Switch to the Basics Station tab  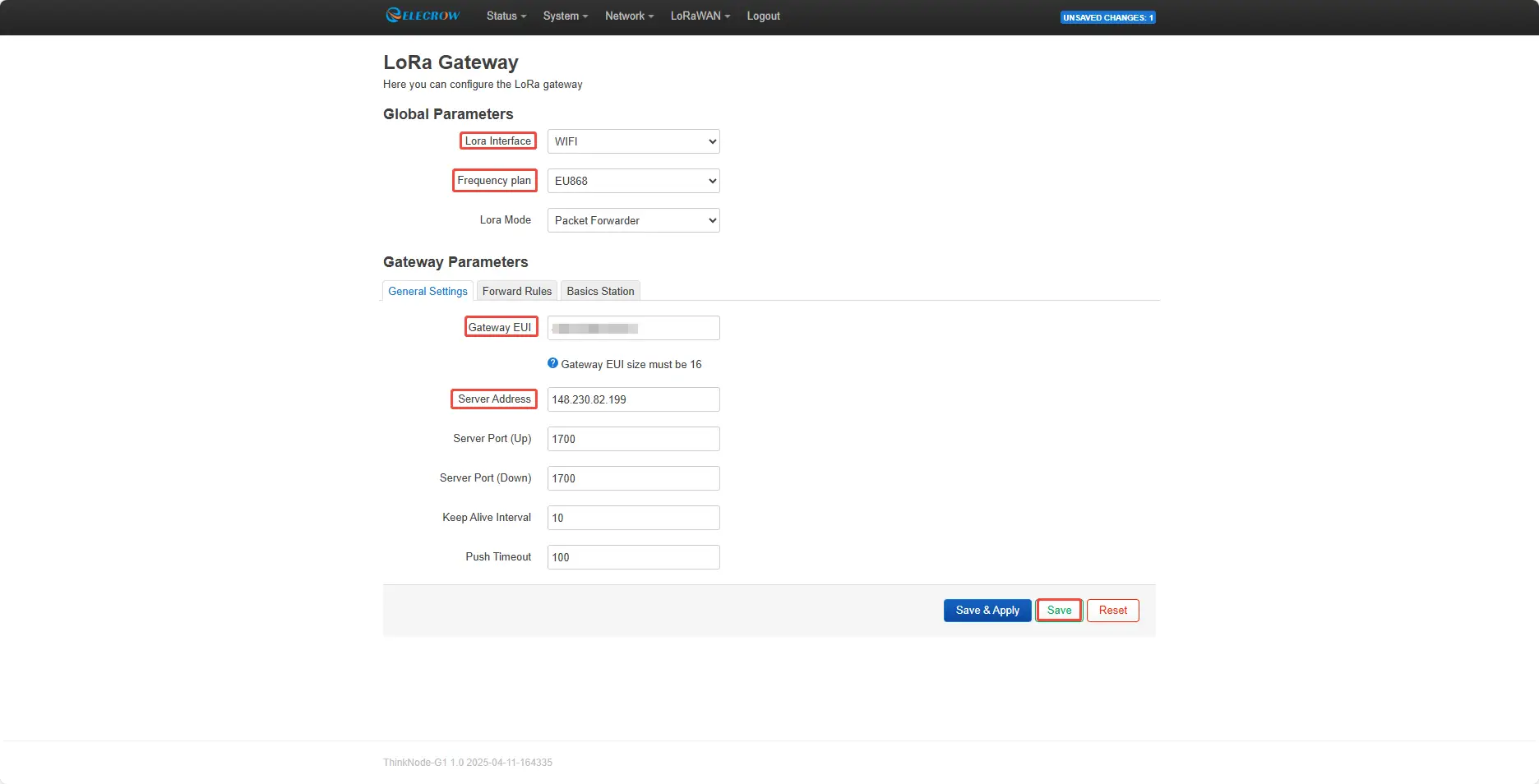tap(600, 291)
